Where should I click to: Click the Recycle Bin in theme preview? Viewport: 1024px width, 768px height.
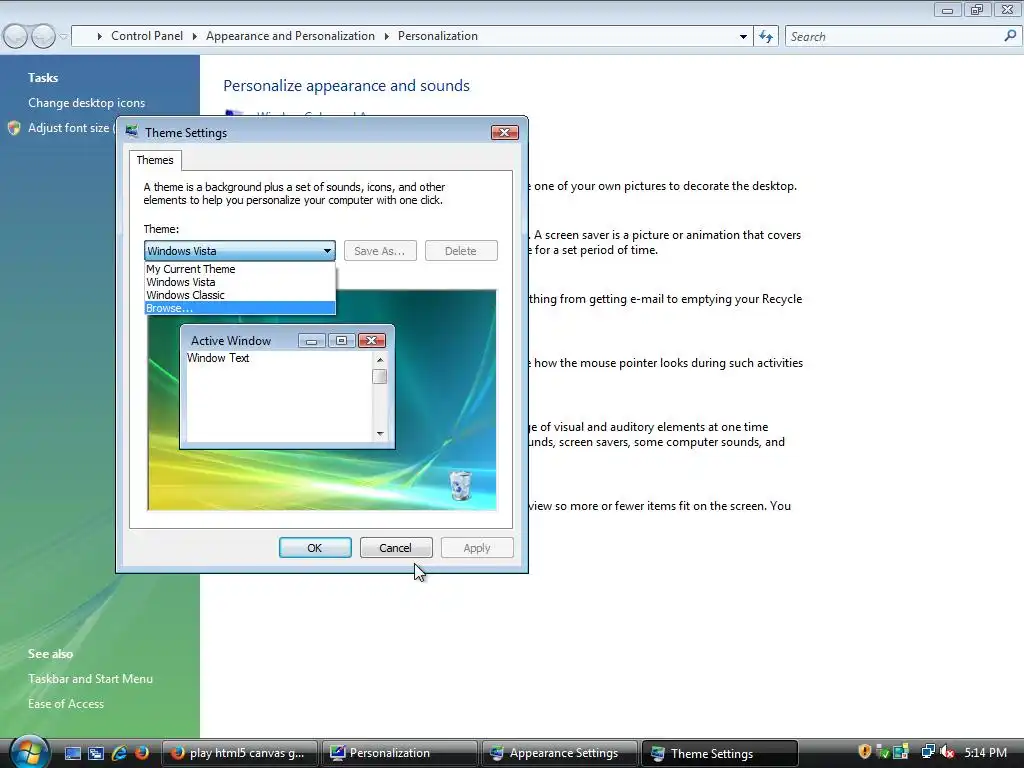tap(460, 485)
